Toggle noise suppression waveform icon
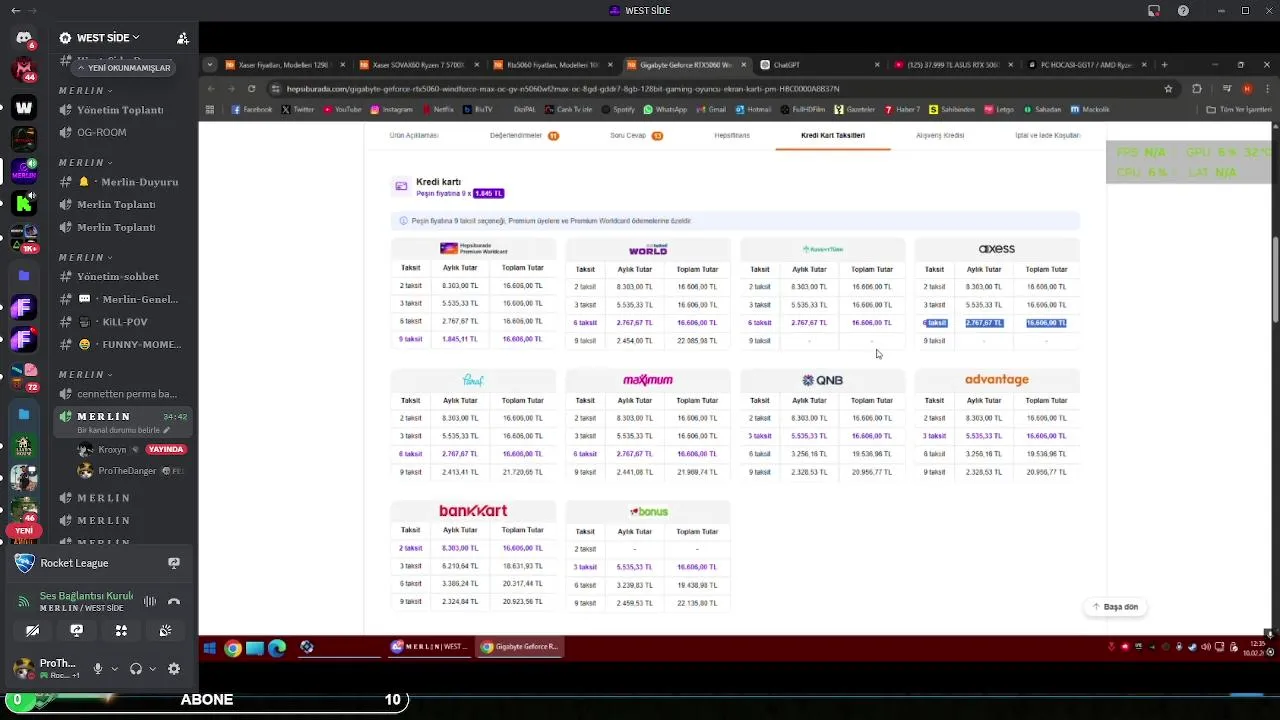This screenshot has height=720, width=1280. [150, 601]
